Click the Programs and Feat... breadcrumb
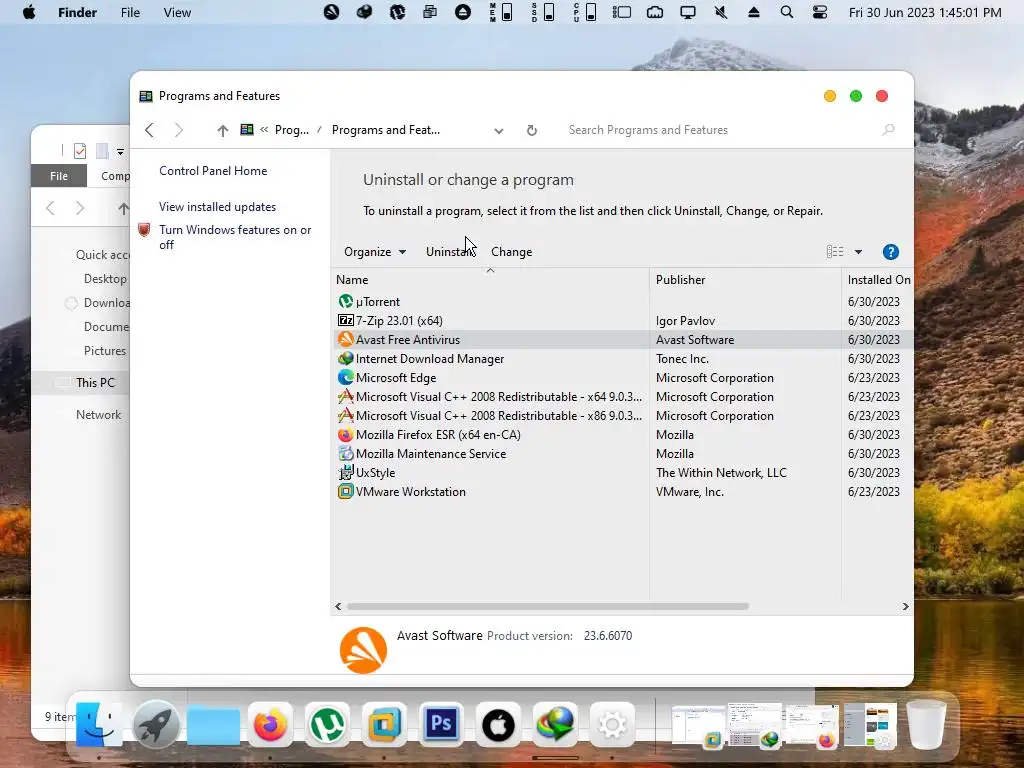 [386, 130]
